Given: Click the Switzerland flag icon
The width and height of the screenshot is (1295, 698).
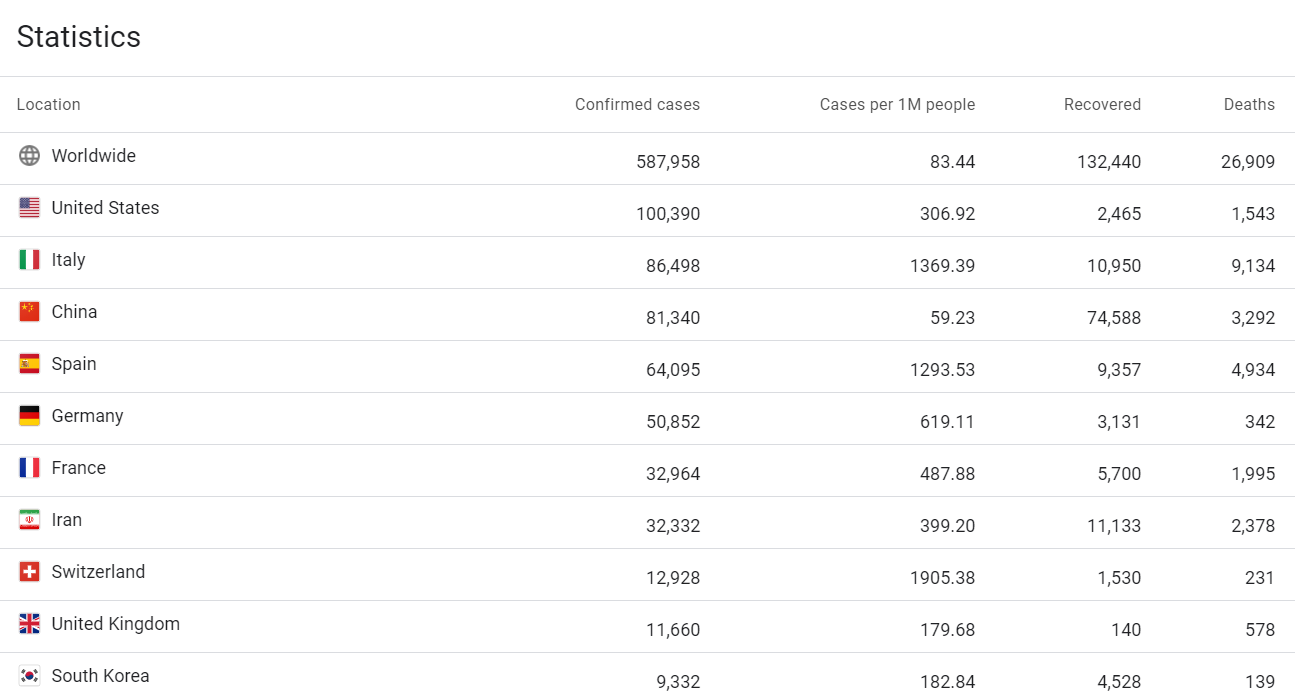Looking at the screenshot, I should (x=30, y=572).
